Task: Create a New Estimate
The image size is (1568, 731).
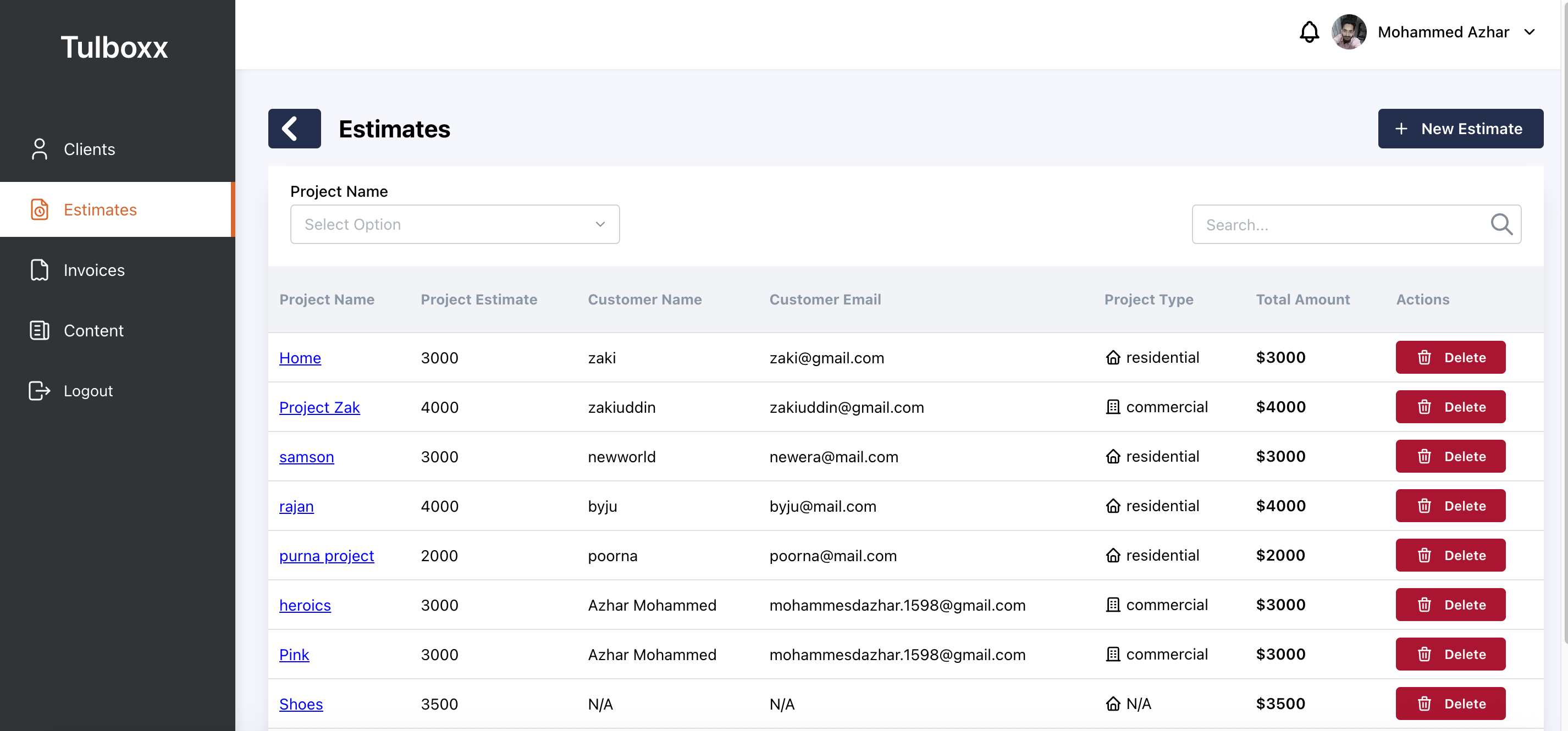Action: [1460, 129]
